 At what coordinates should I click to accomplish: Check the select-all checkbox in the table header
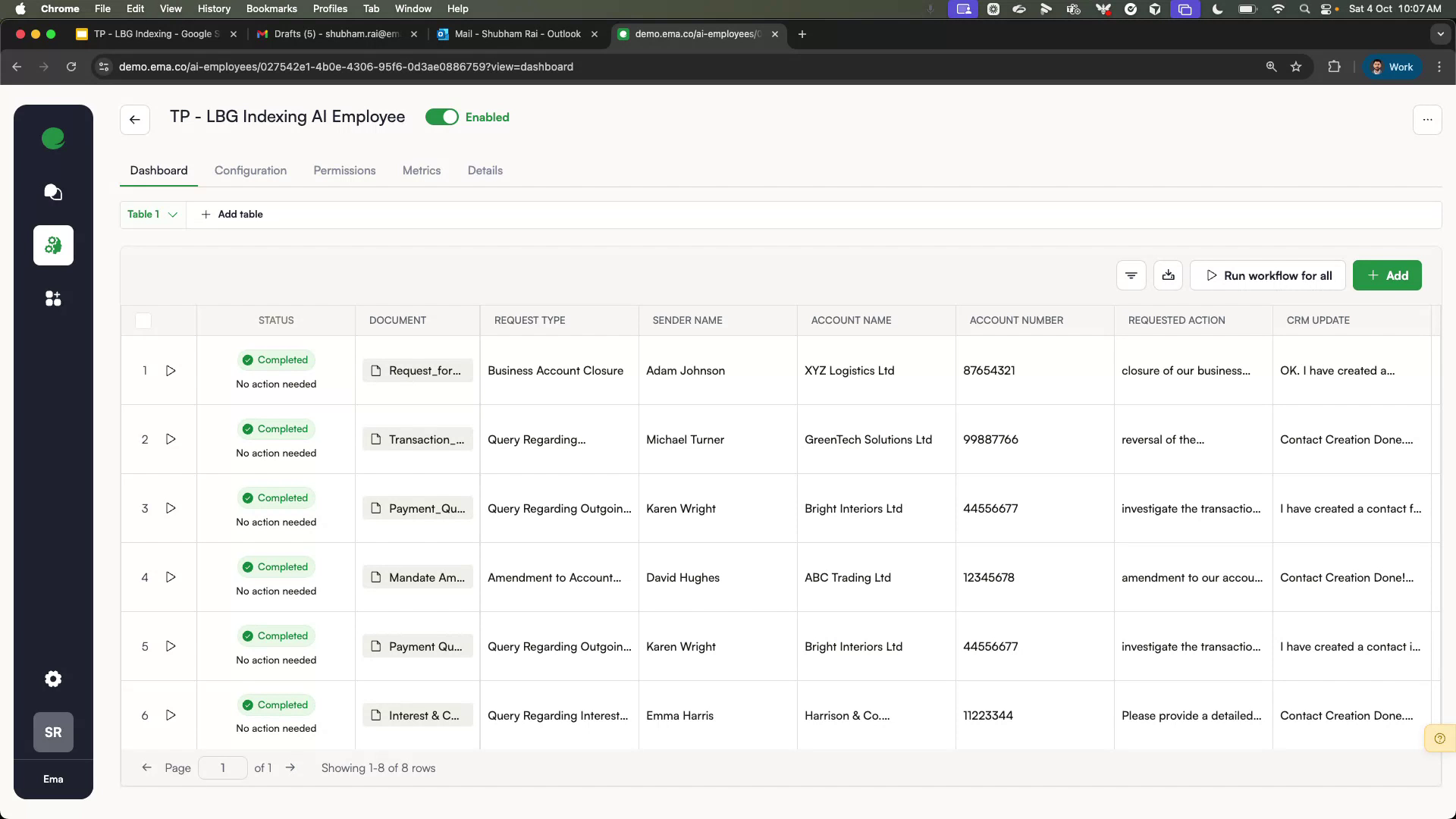pos(143,321)
